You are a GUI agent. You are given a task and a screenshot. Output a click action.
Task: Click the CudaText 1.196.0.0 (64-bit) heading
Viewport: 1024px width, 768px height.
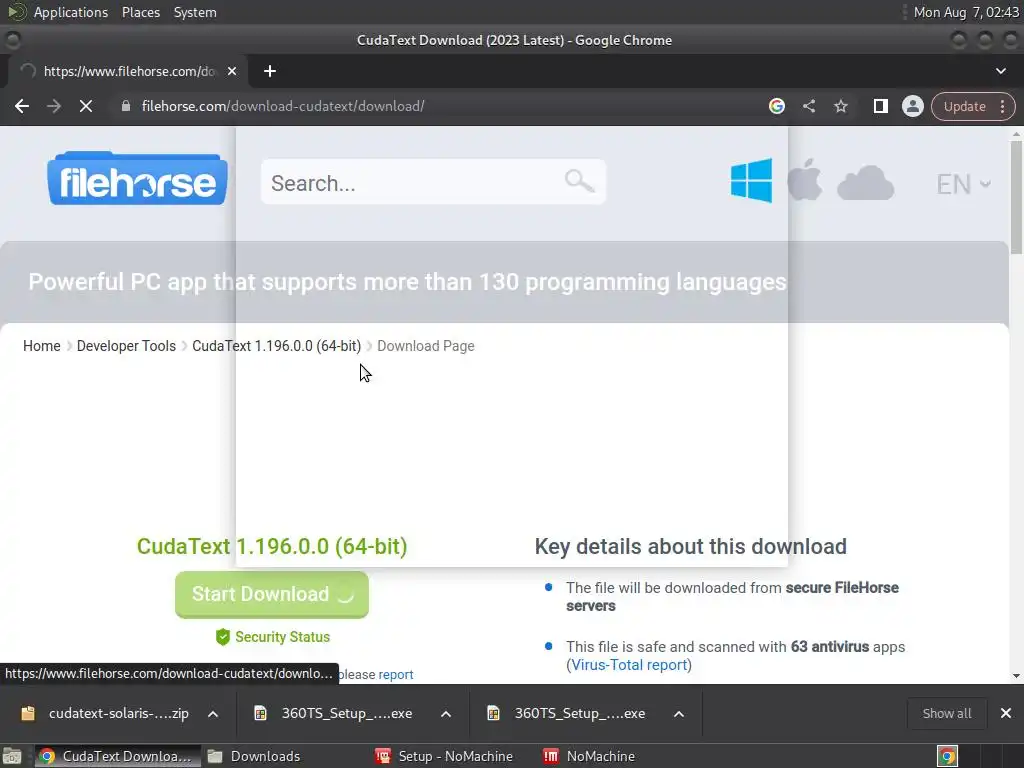pos(272,546)
